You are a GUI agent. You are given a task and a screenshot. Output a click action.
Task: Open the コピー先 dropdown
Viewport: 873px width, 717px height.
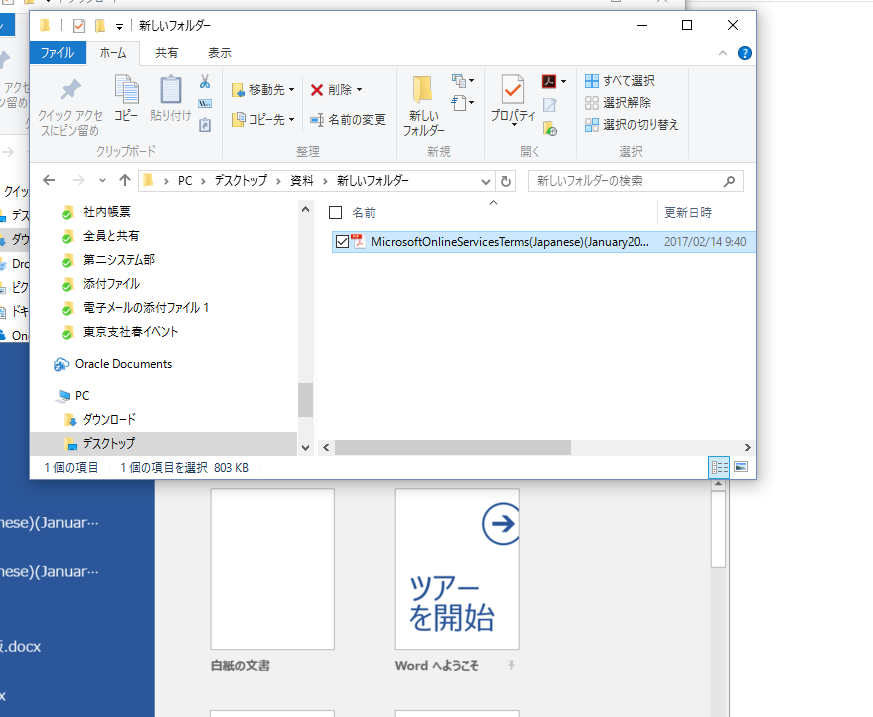tap(291, 120)
